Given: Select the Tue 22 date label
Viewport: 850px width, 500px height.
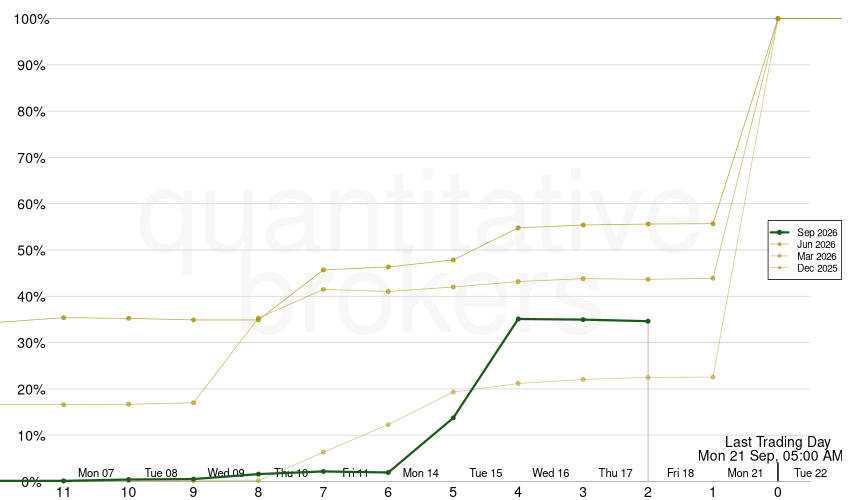Looking at the screenshot, I should pos(810,473).
